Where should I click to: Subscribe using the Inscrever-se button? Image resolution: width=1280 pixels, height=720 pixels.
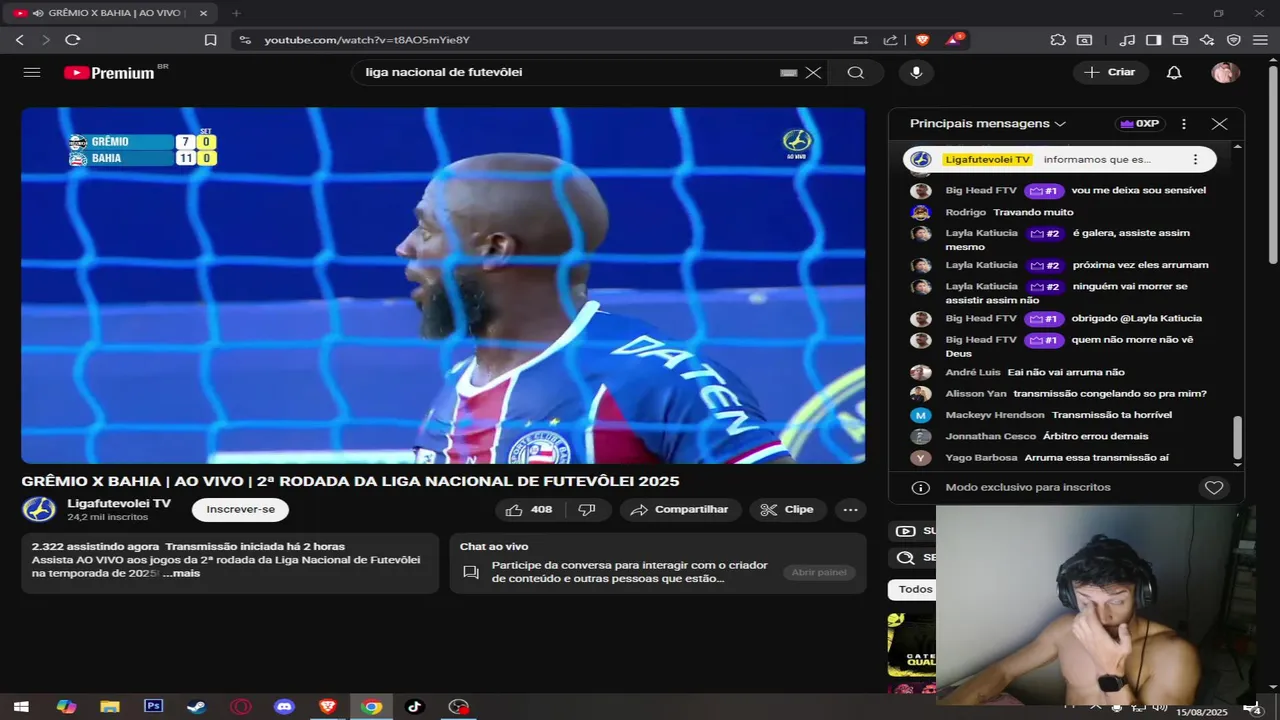point(240,509)
